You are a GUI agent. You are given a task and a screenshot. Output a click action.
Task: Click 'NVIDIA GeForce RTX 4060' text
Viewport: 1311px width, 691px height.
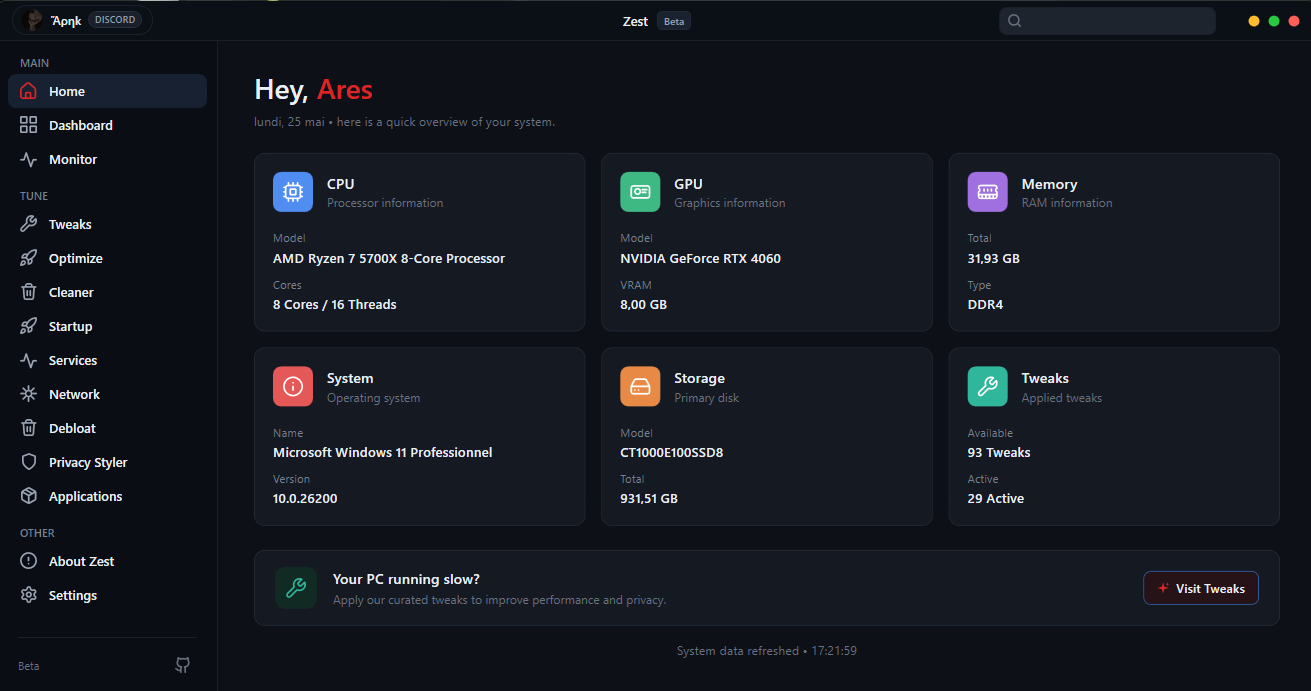(700, 258)
